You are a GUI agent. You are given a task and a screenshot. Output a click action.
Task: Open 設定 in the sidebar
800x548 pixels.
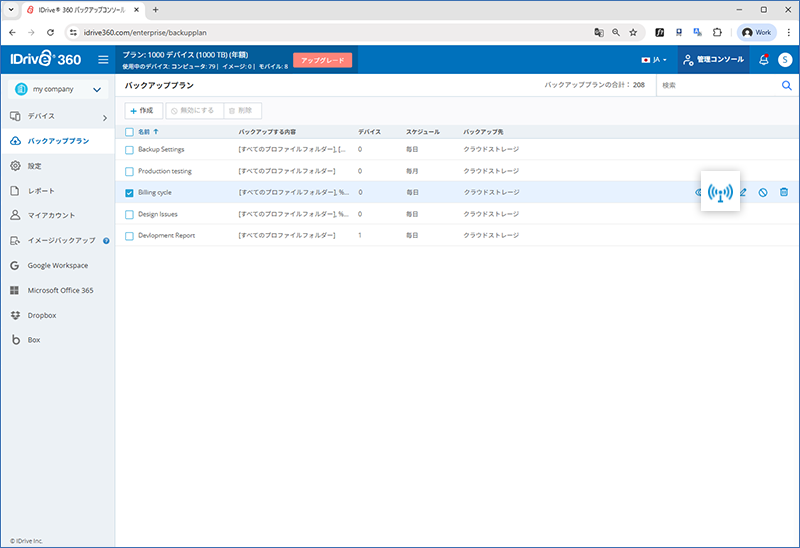(35, 165)
